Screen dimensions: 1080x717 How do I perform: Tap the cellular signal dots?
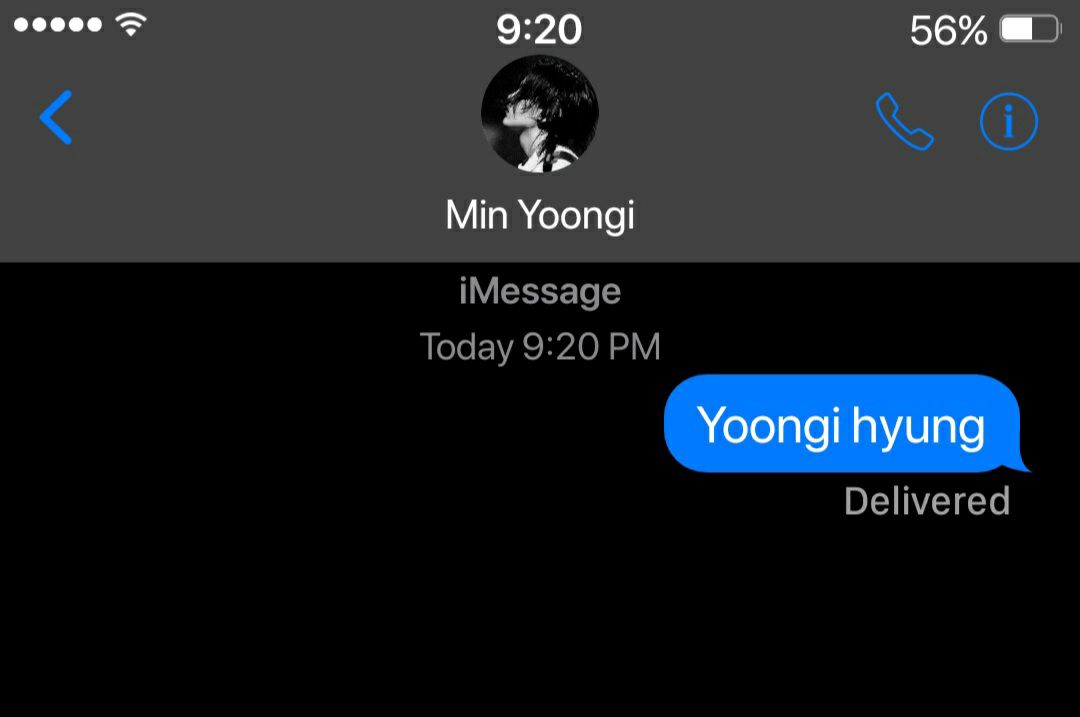pos(58,25)
